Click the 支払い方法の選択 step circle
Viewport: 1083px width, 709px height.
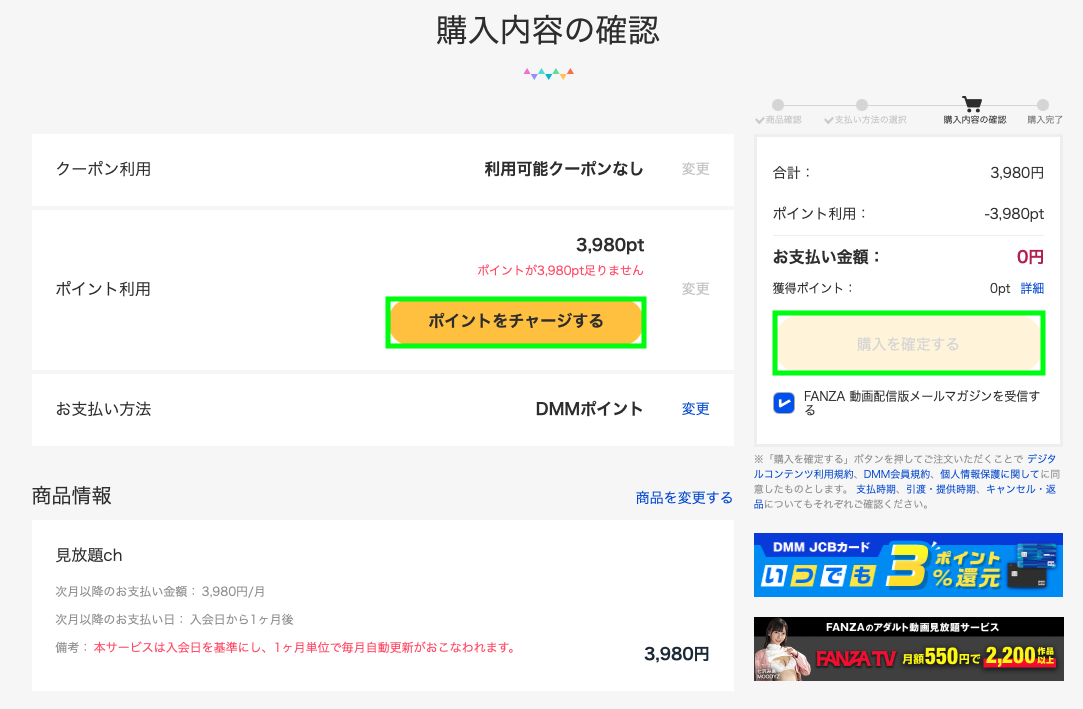pos(861,104)
